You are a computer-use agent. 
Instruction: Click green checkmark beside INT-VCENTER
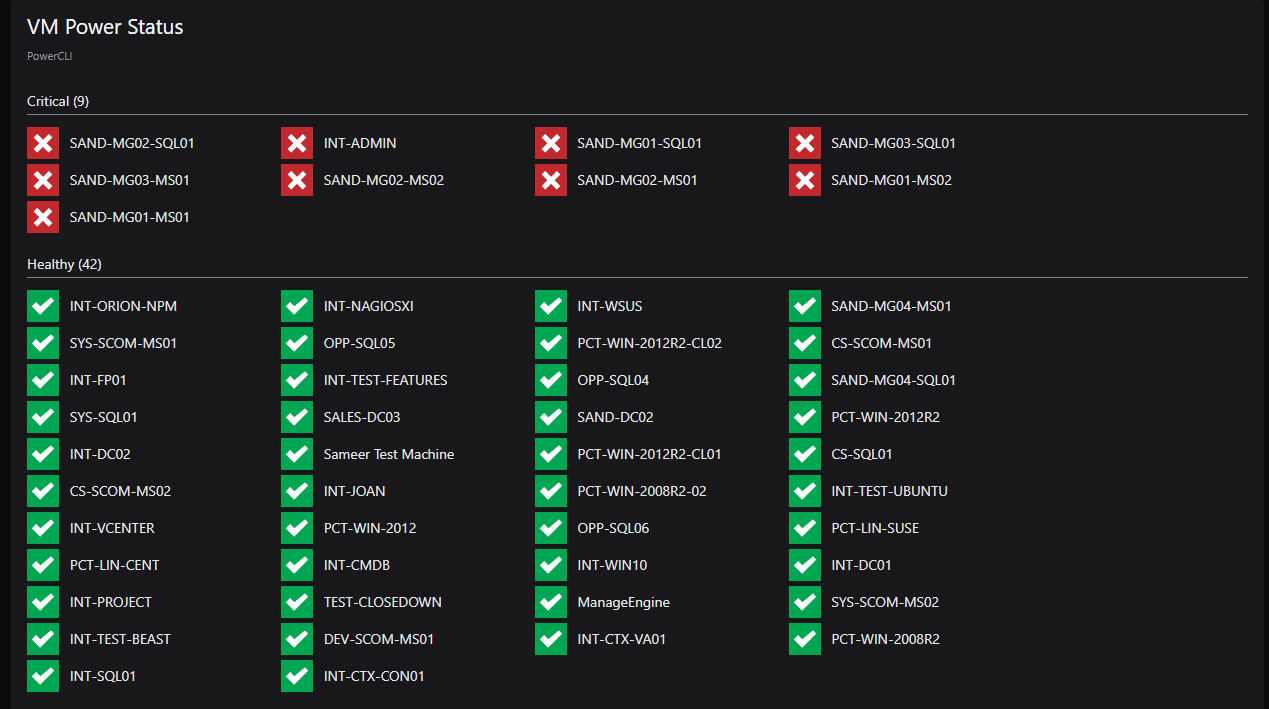pos(43,528)
